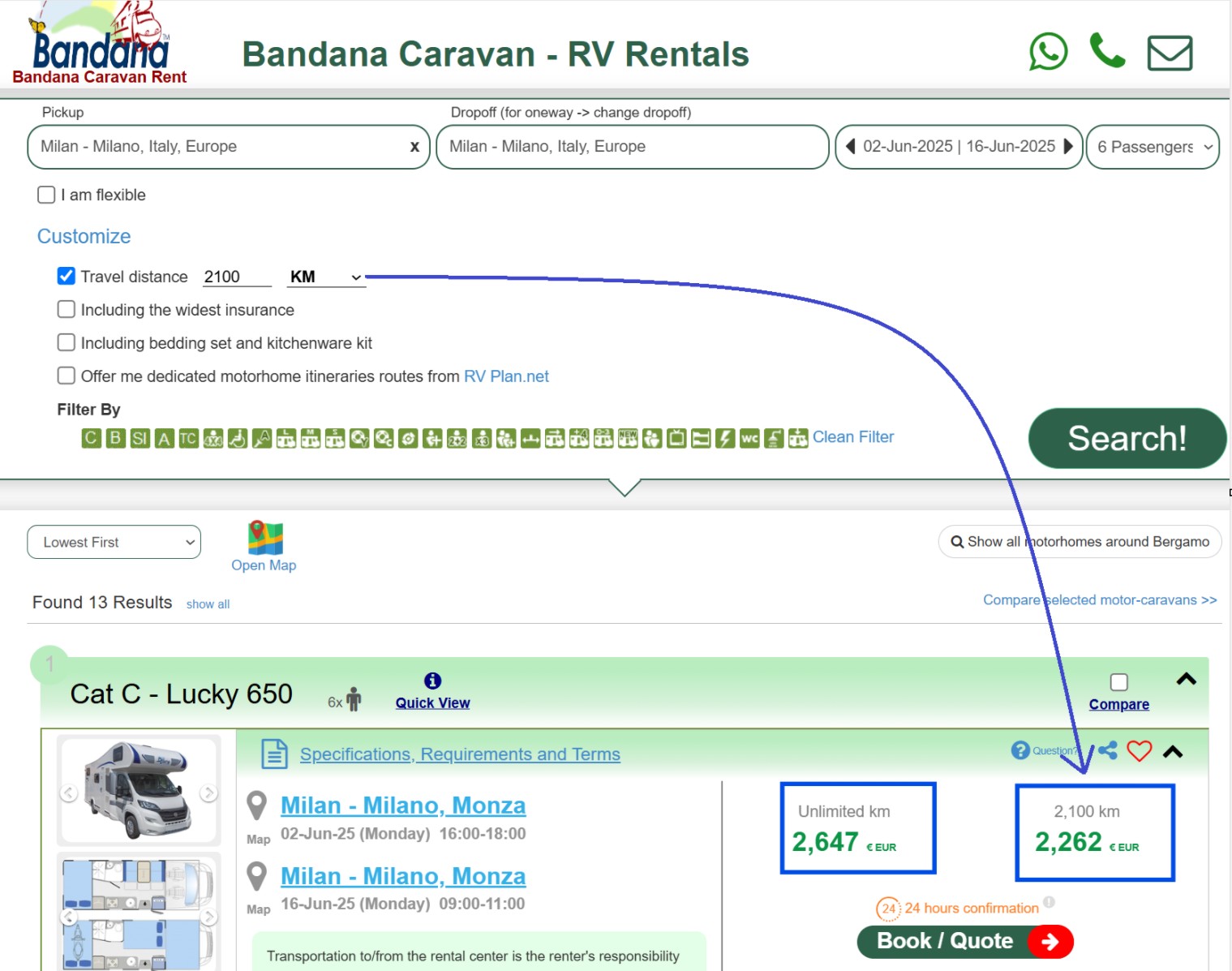This screenshot has width=1232, height=971.
Task: Open the Quick View link
Action: pyautogui.click(x=433, y=703)
